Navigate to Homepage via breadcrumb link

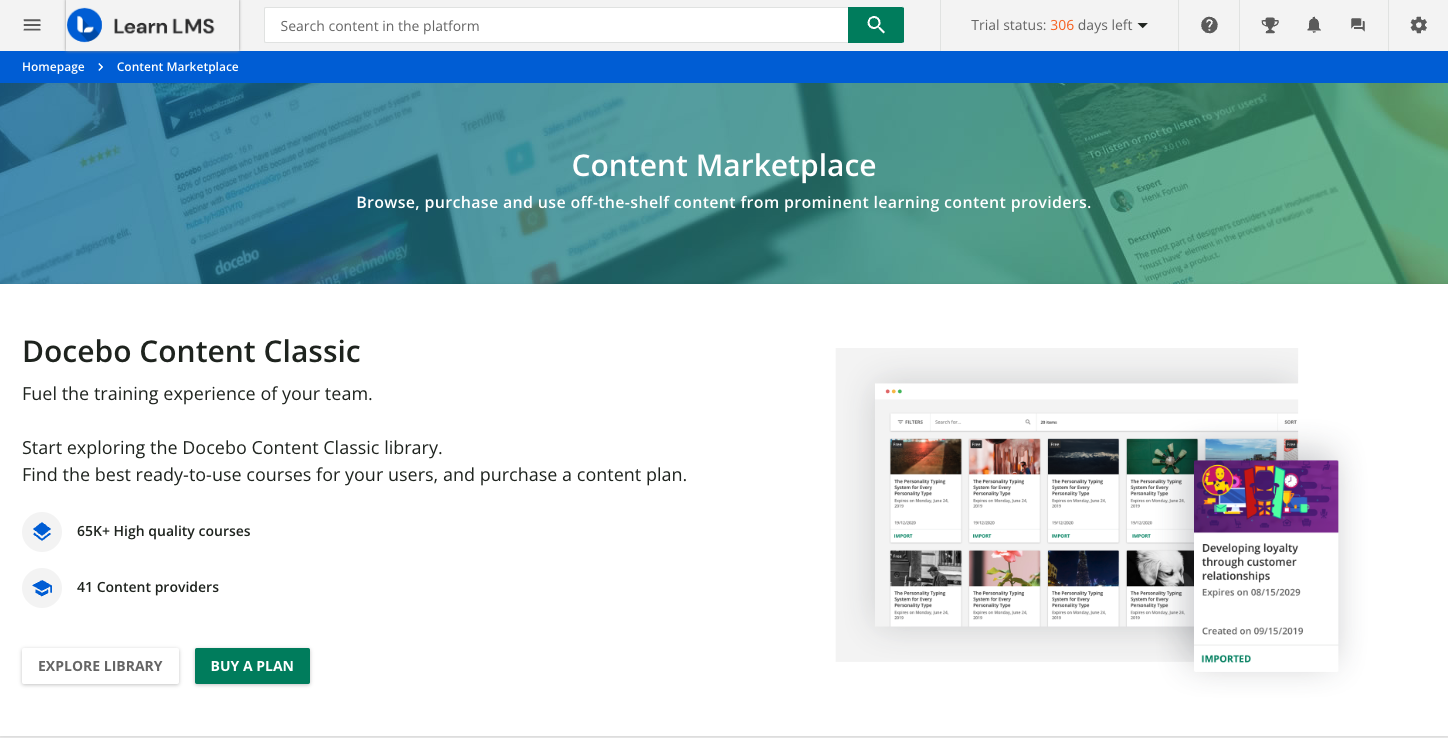[x=53, y=67]
